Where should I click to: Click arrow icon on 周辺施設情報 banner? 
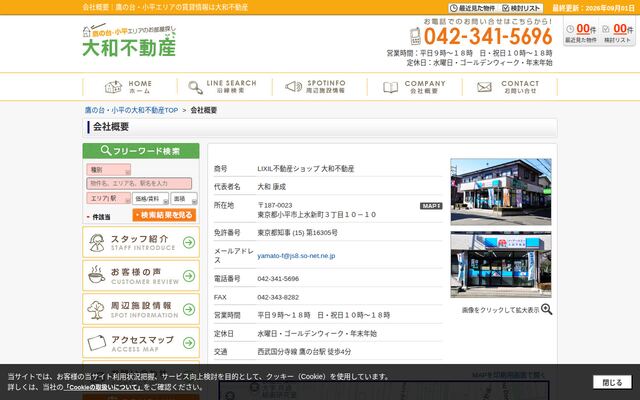point(189,309)
